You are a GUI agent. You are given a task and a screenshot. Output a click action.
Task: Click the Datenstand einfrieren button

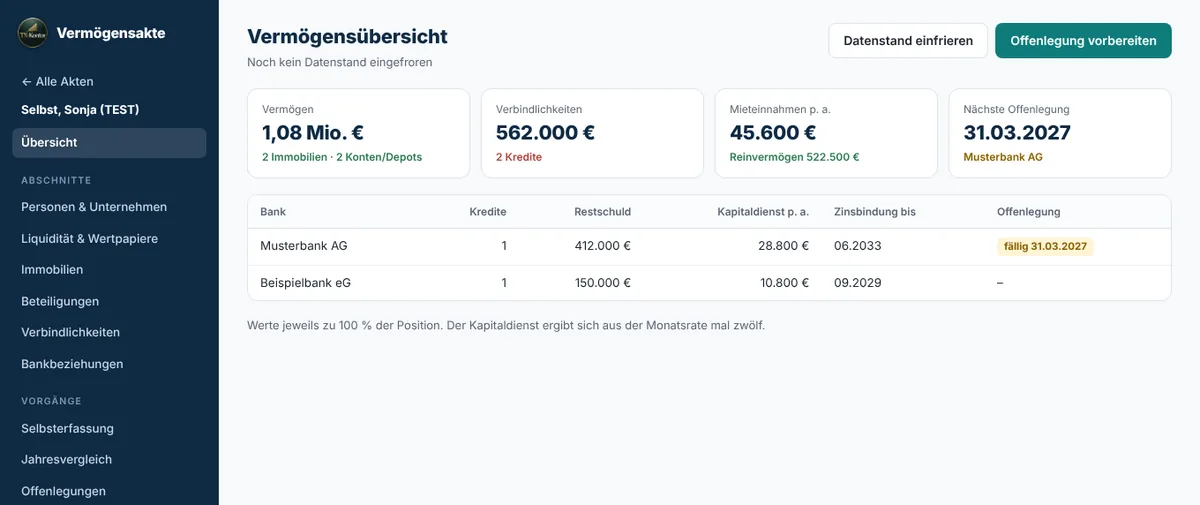908,41
